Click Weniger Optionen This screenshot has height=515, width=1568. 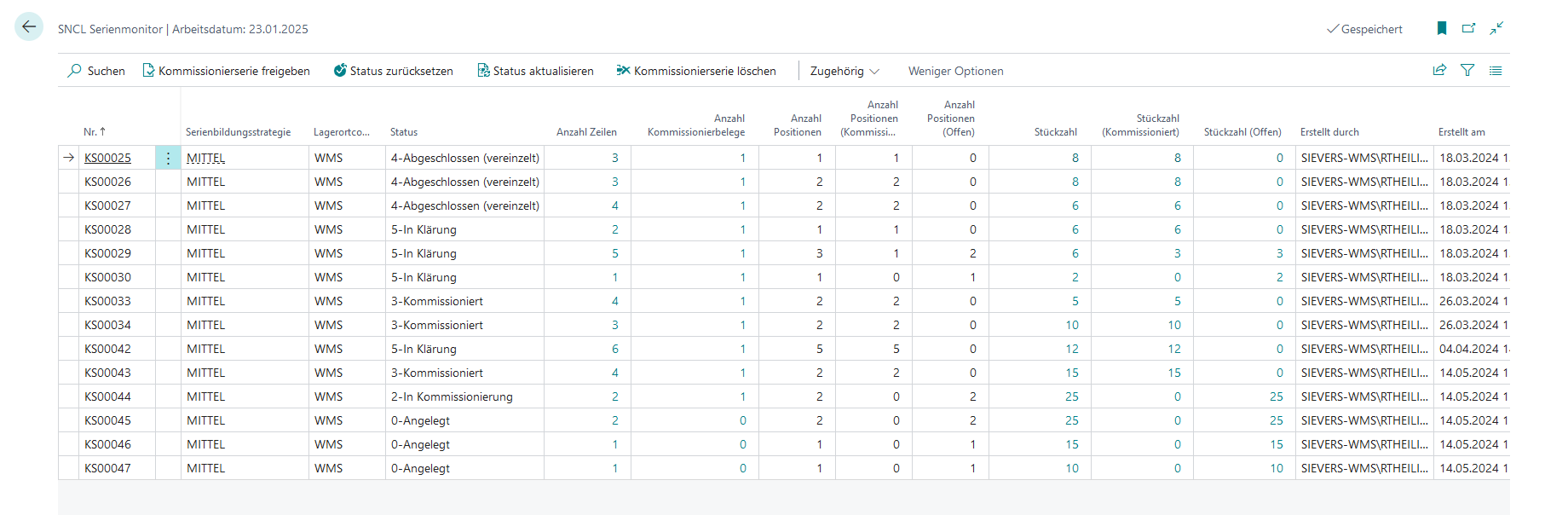tap(955, 71)
